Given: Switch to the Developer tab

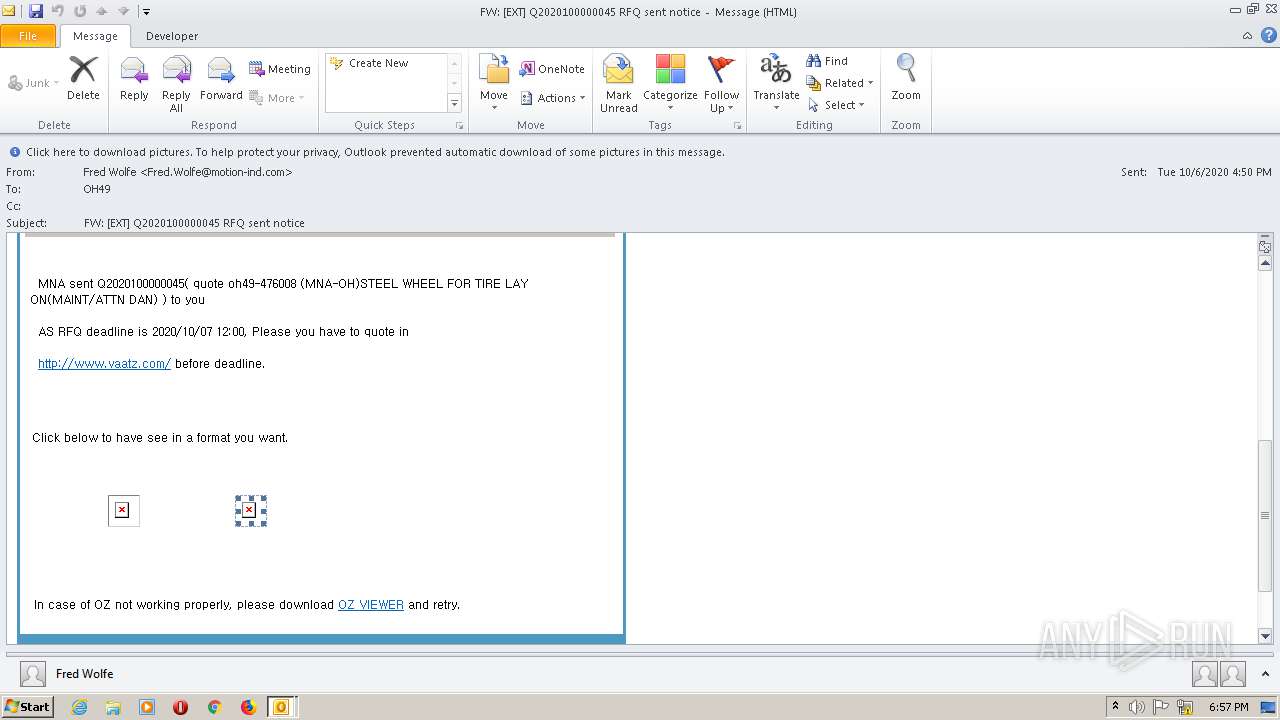Looking at the screenshot, I should point(172,36).
